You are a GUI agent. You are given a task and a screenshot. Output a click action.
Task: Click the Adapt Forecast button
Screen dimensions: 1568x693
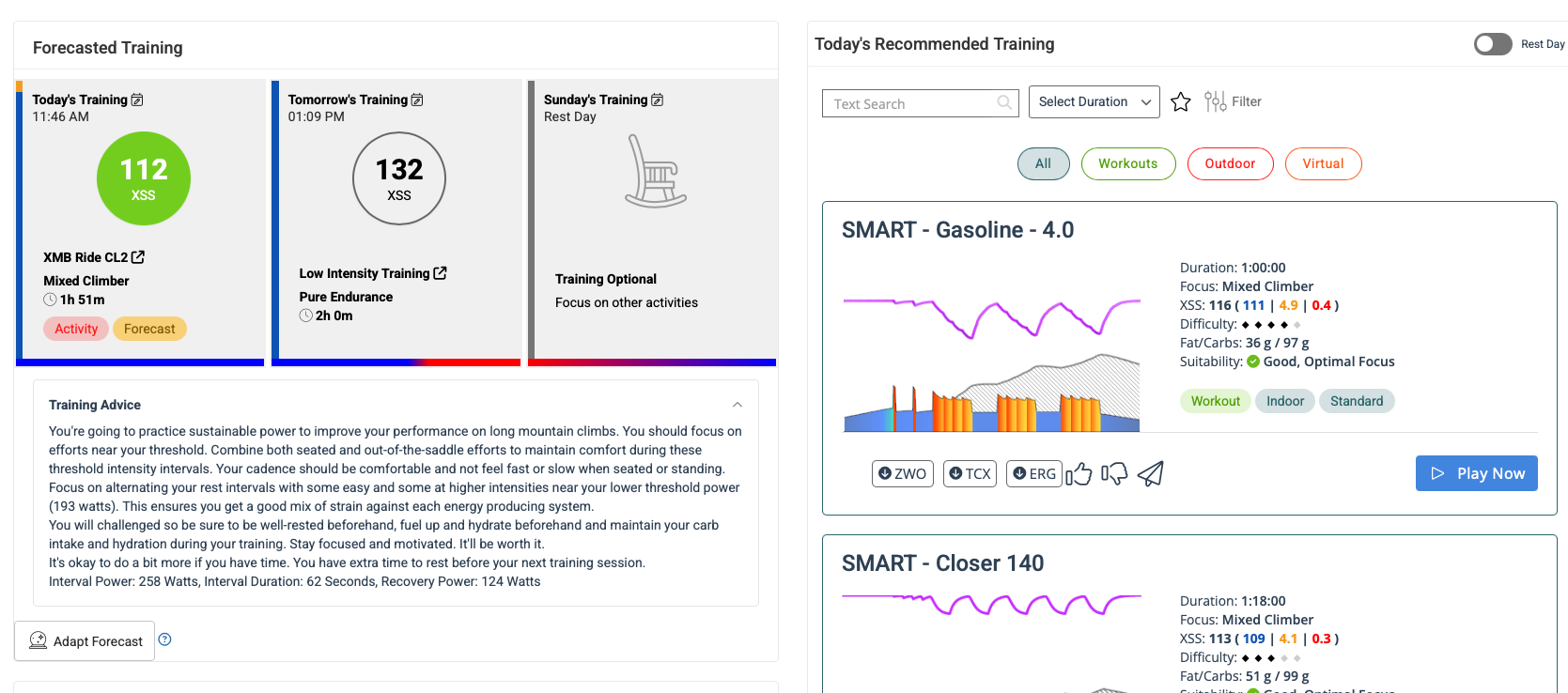[85, 641]
